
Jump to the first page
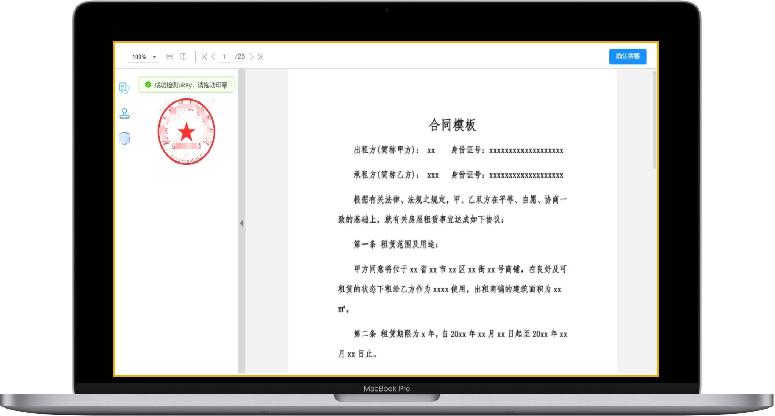point(204,57)
